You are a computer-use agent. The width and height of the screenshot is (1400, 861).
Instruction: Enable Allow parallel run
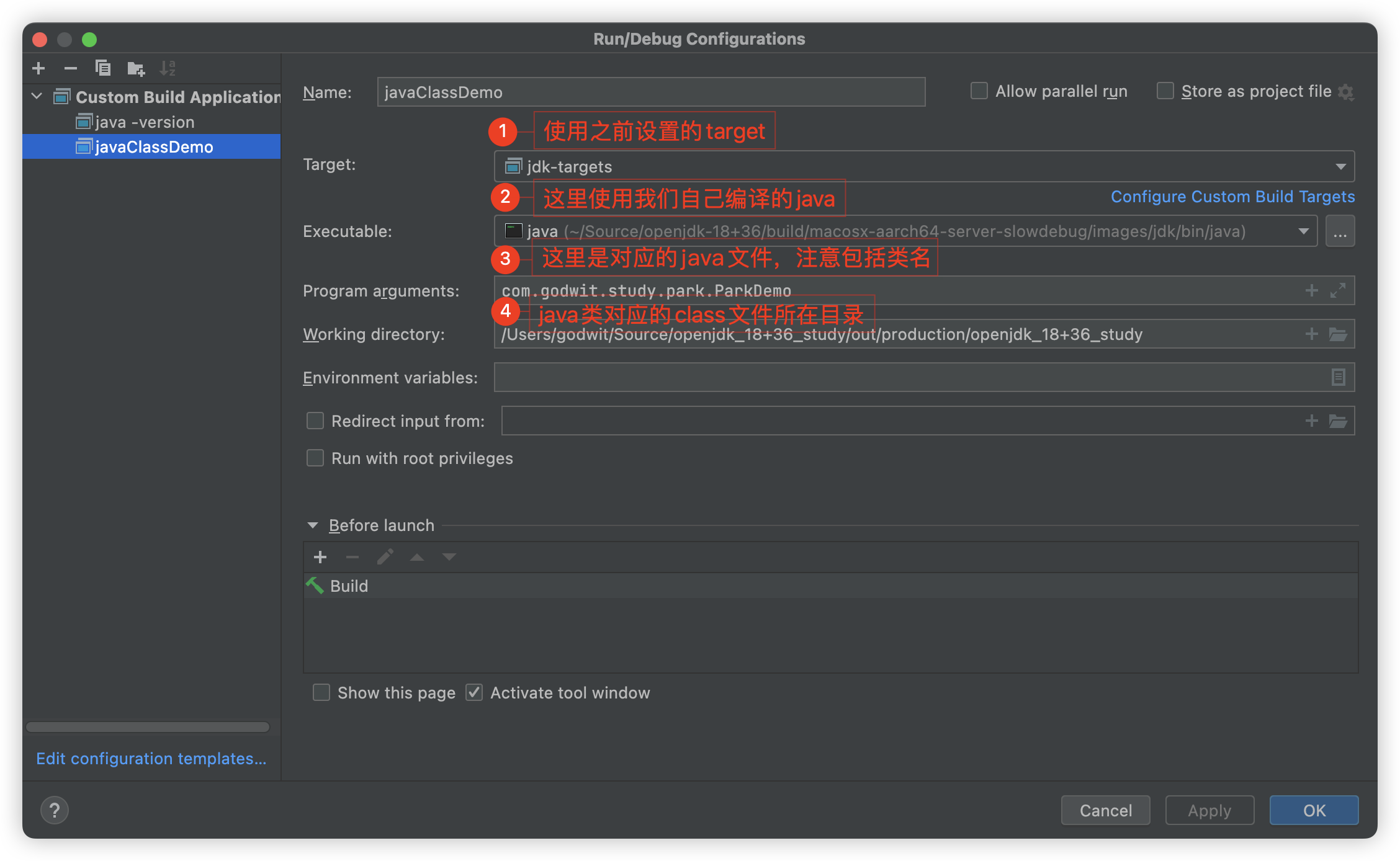click(979, 91)
